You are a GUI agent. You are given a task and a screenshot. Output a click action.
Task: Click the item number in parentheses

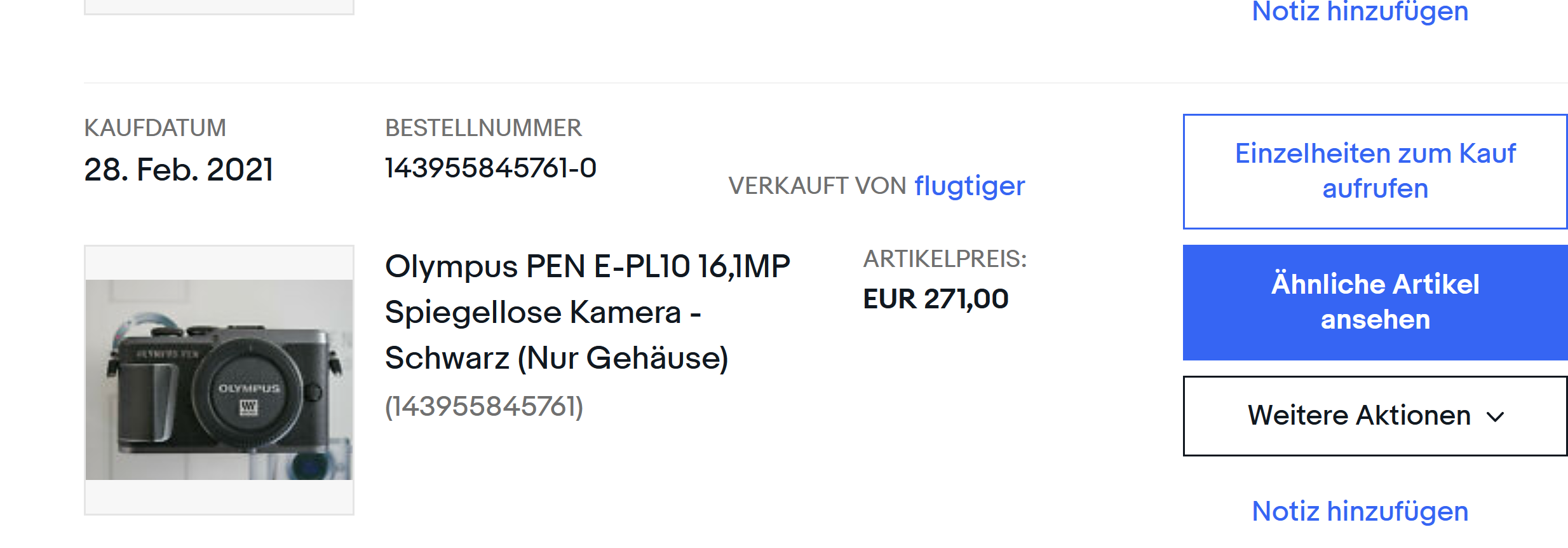click(x=484, y=407)
